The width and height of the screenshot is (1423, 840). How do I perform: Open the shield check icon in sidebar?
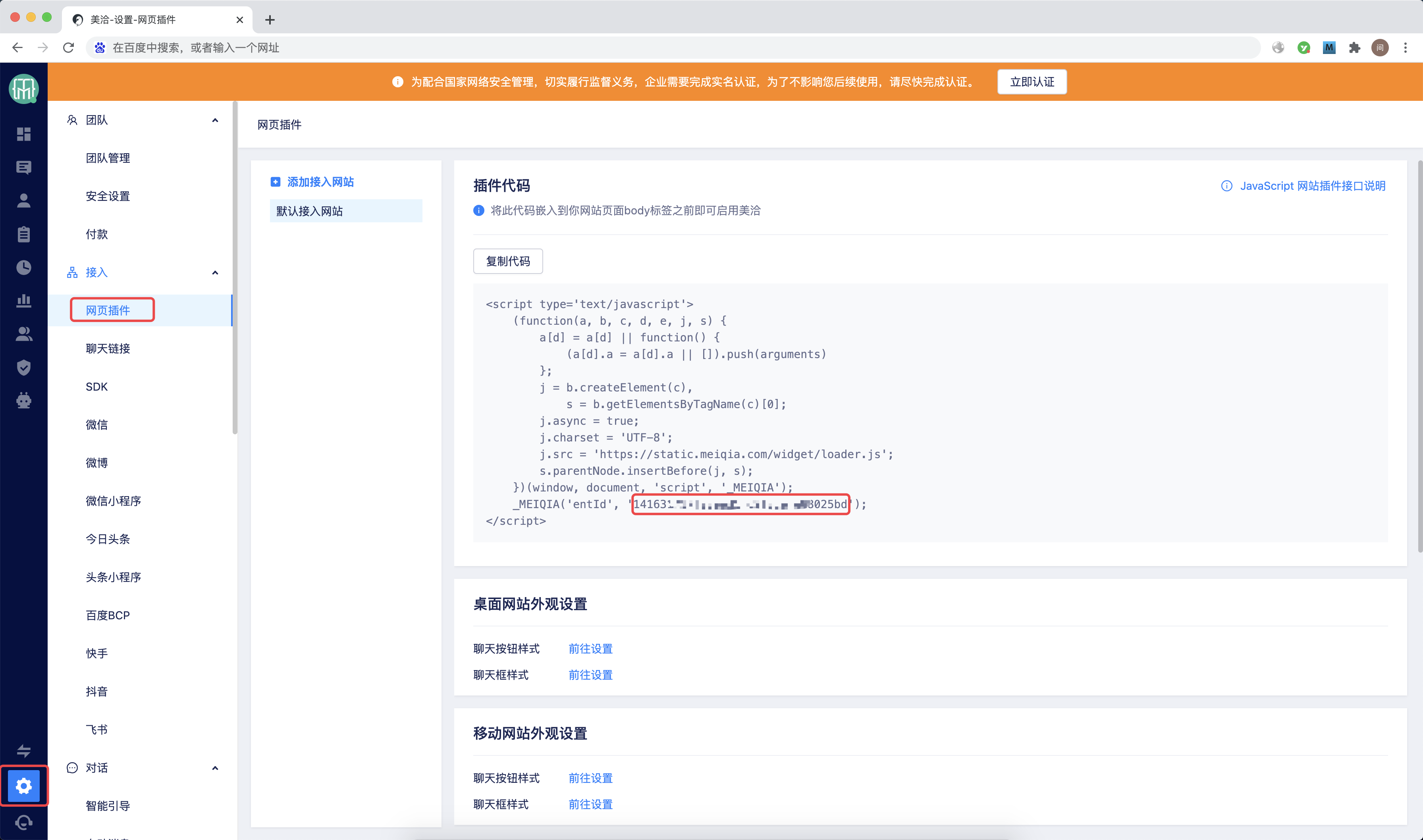(24, 367)
